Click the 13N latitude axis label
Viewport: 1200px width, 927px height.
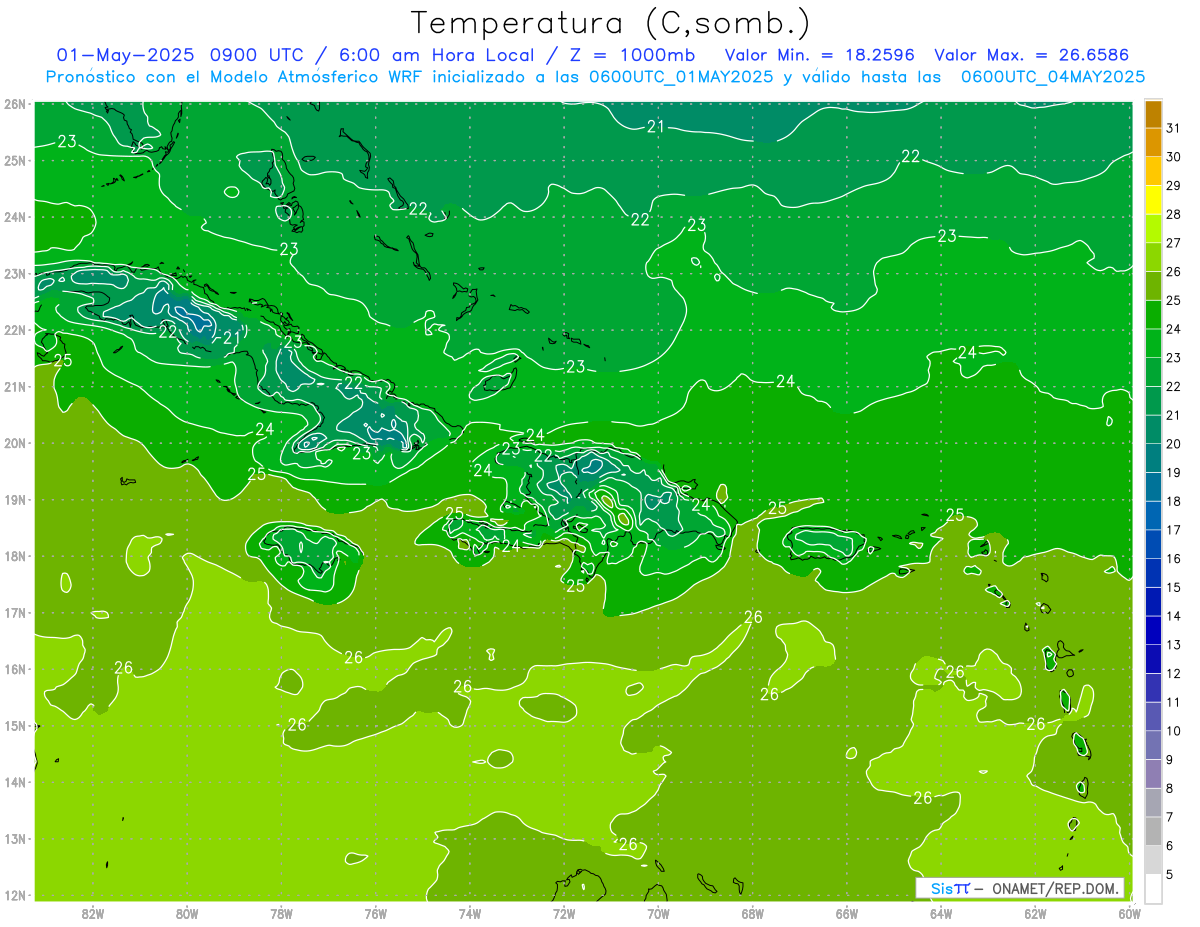[15, 838]
